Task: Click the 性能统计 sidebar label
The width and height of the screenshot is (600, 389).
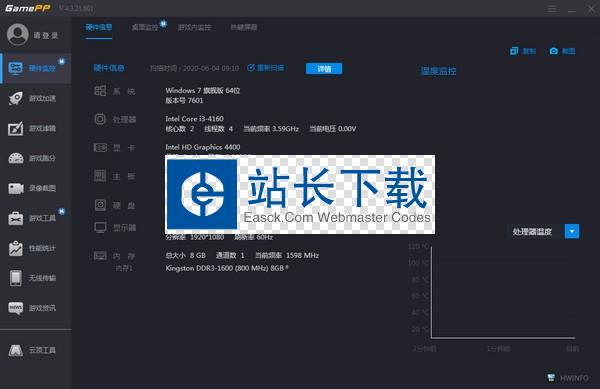Action: tap(42, 248)
